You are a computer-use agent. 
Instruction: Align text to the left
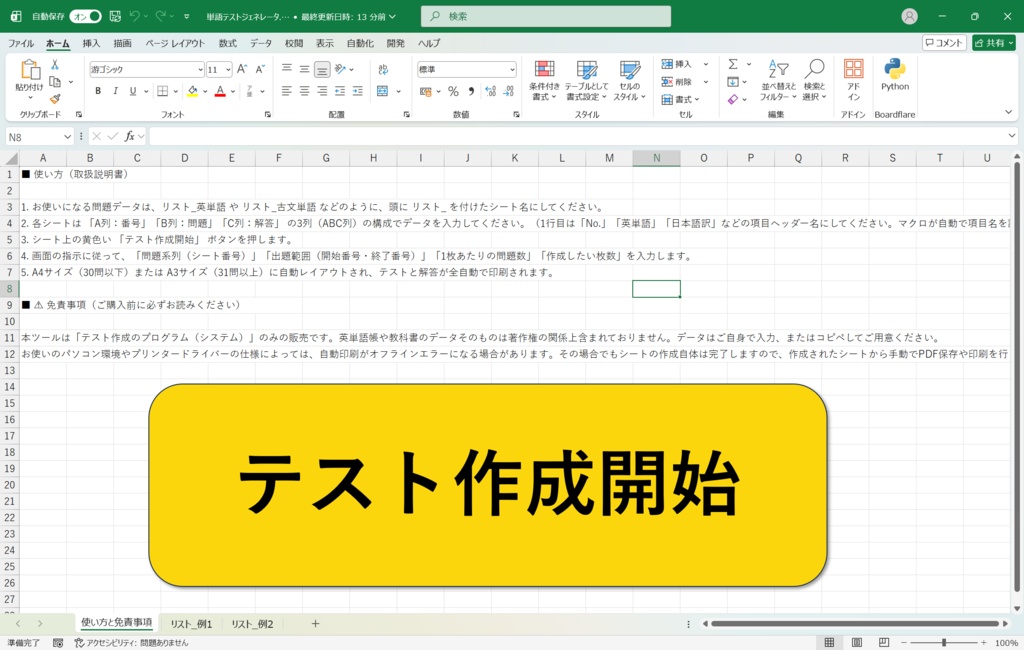[x=287, y=91]
